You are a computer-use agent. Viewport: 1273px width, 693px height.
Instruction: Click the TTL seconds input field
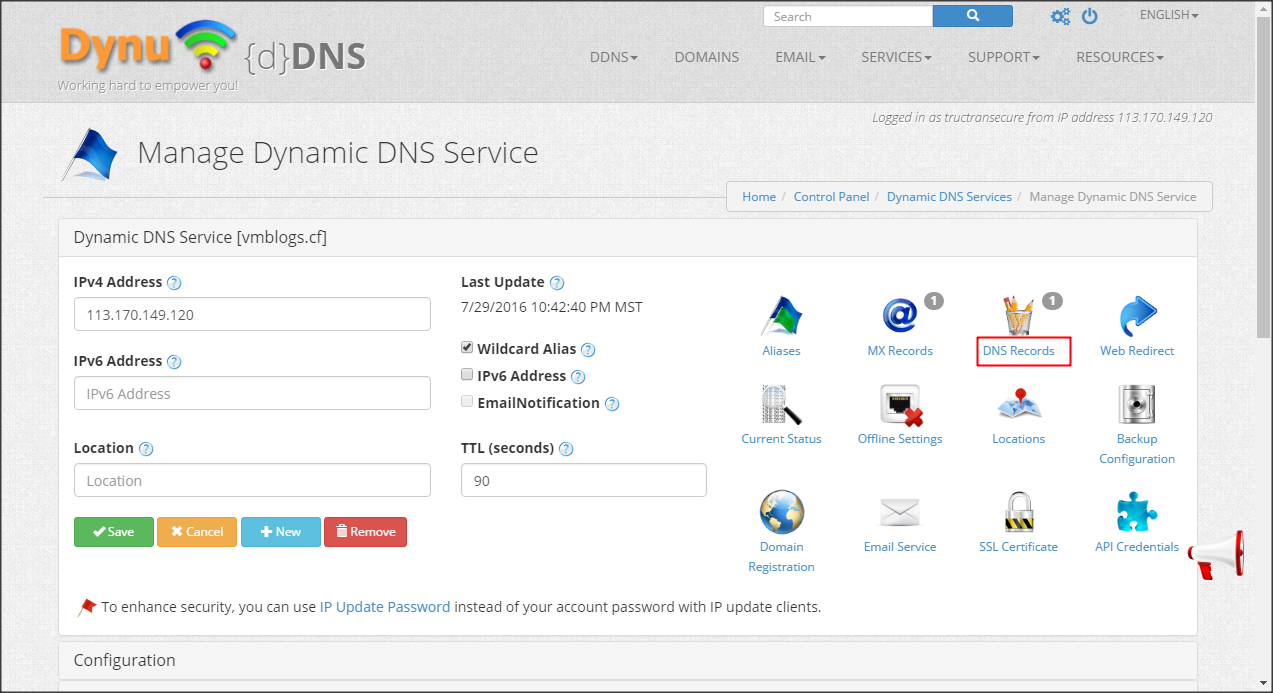(x=583, y=480)
